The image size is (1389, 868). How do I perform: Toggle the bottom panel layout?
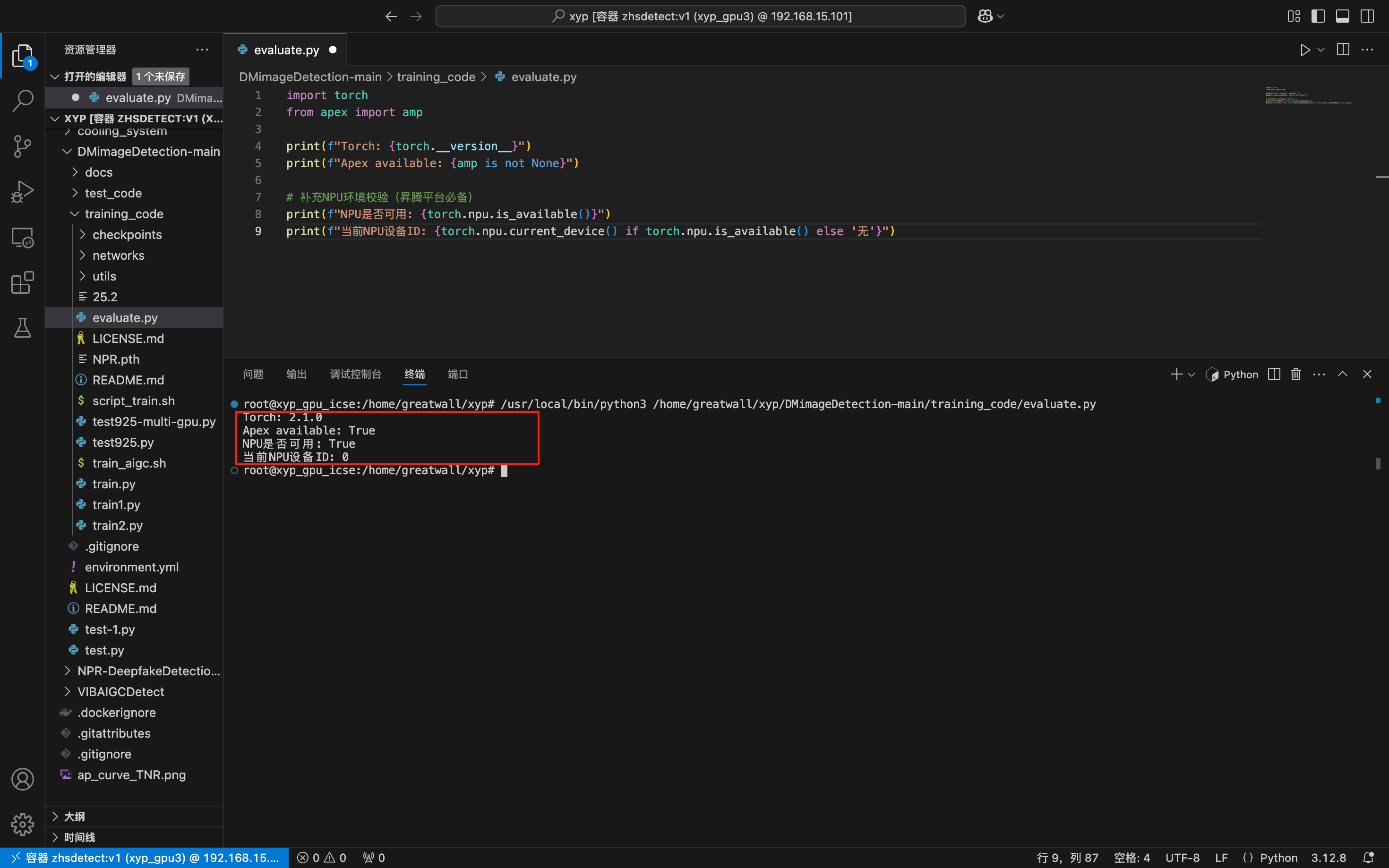pyautogui.click(x=1343, y=16)
